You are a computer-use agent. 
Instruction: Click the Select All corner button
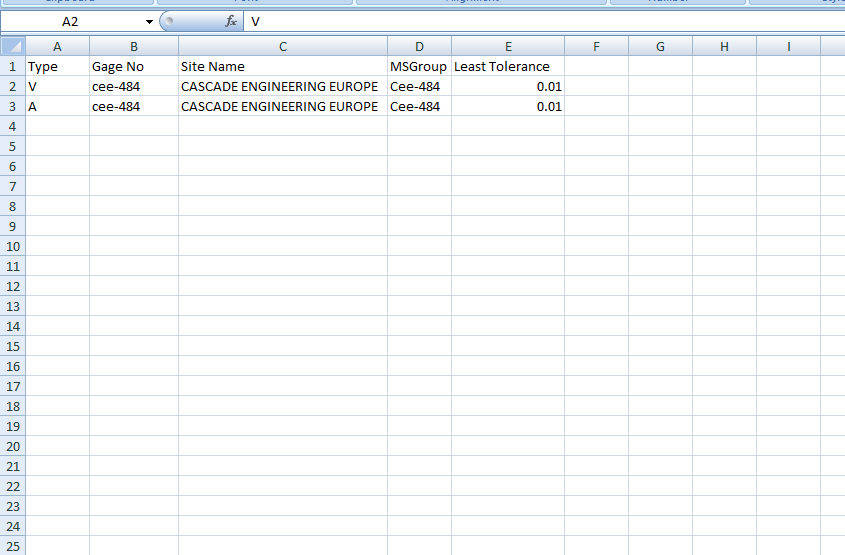click(13, 46)
